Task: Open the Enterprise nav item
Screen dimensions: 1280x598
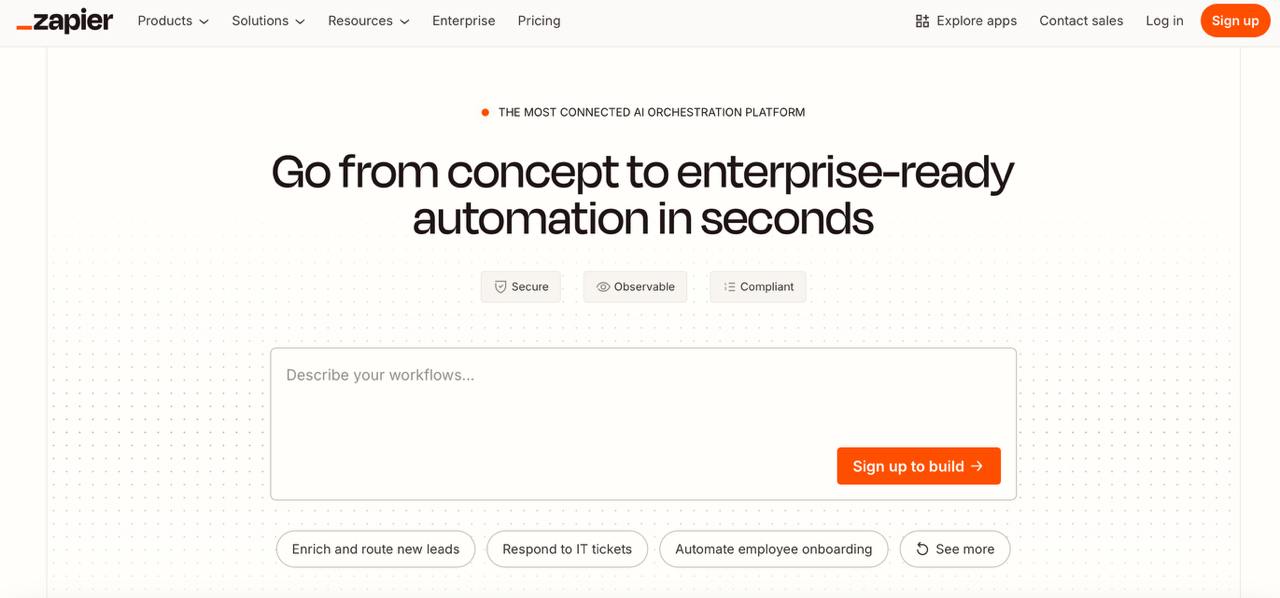Action: (464, 21)
